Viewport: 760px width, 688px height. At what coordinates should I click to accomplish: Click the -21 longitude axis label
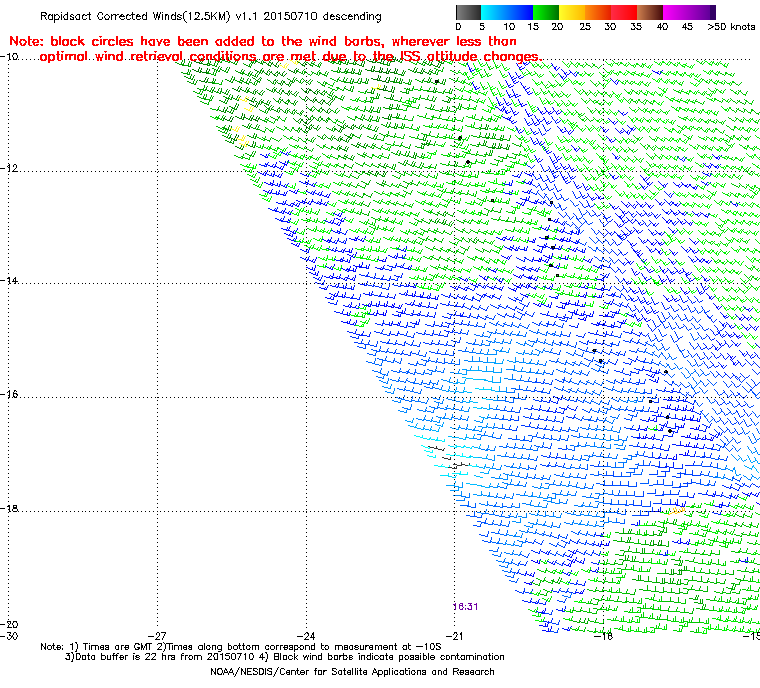point(454,636)
